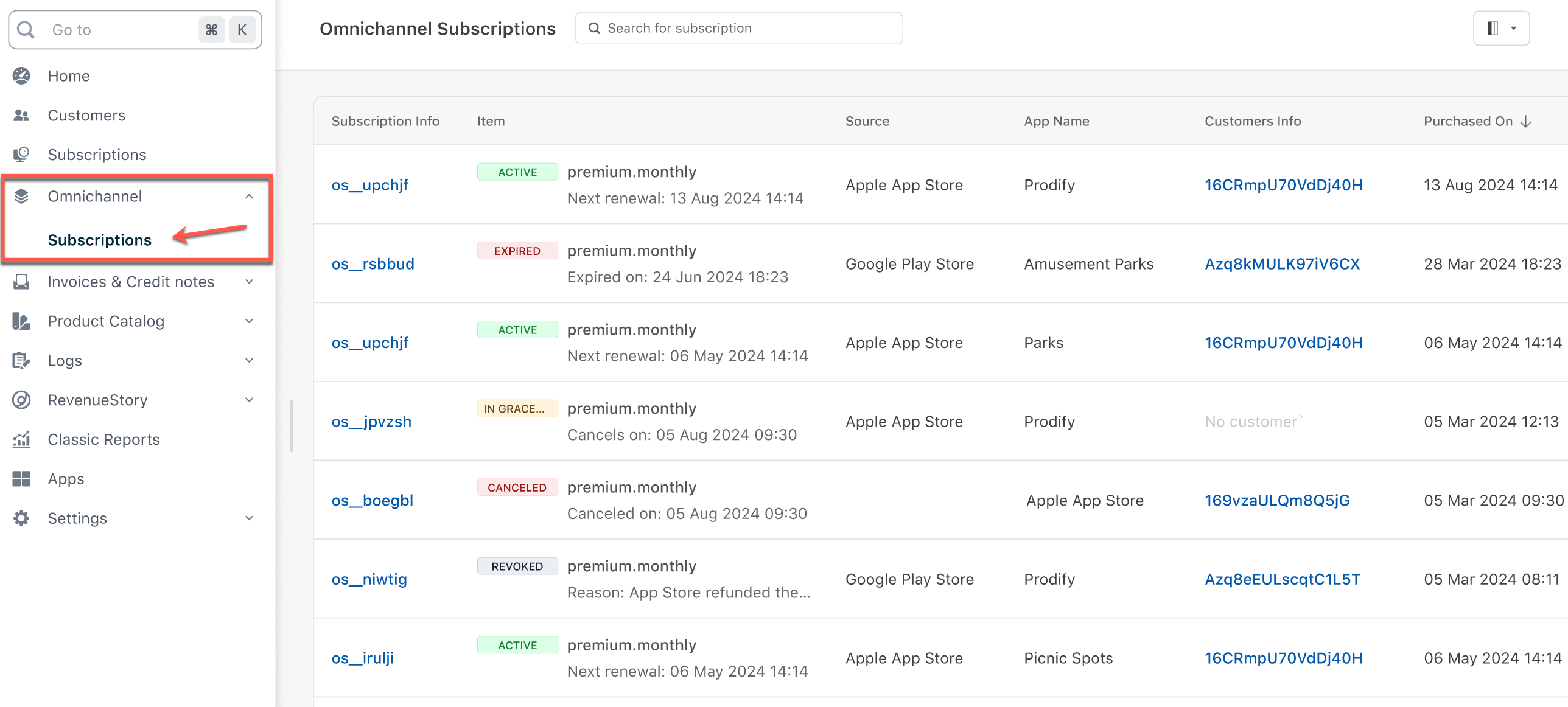Expand the Settings submenu chevron

coord(249,518)
